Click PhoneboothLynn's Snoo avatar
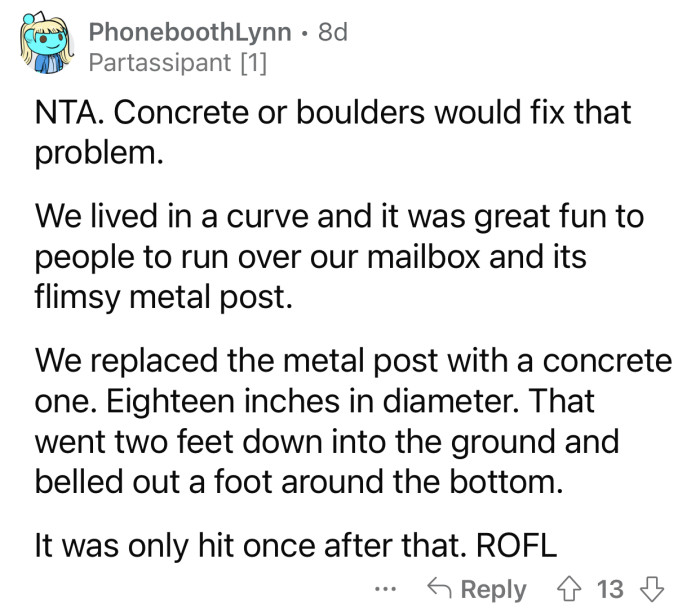 tap(44, 46)
